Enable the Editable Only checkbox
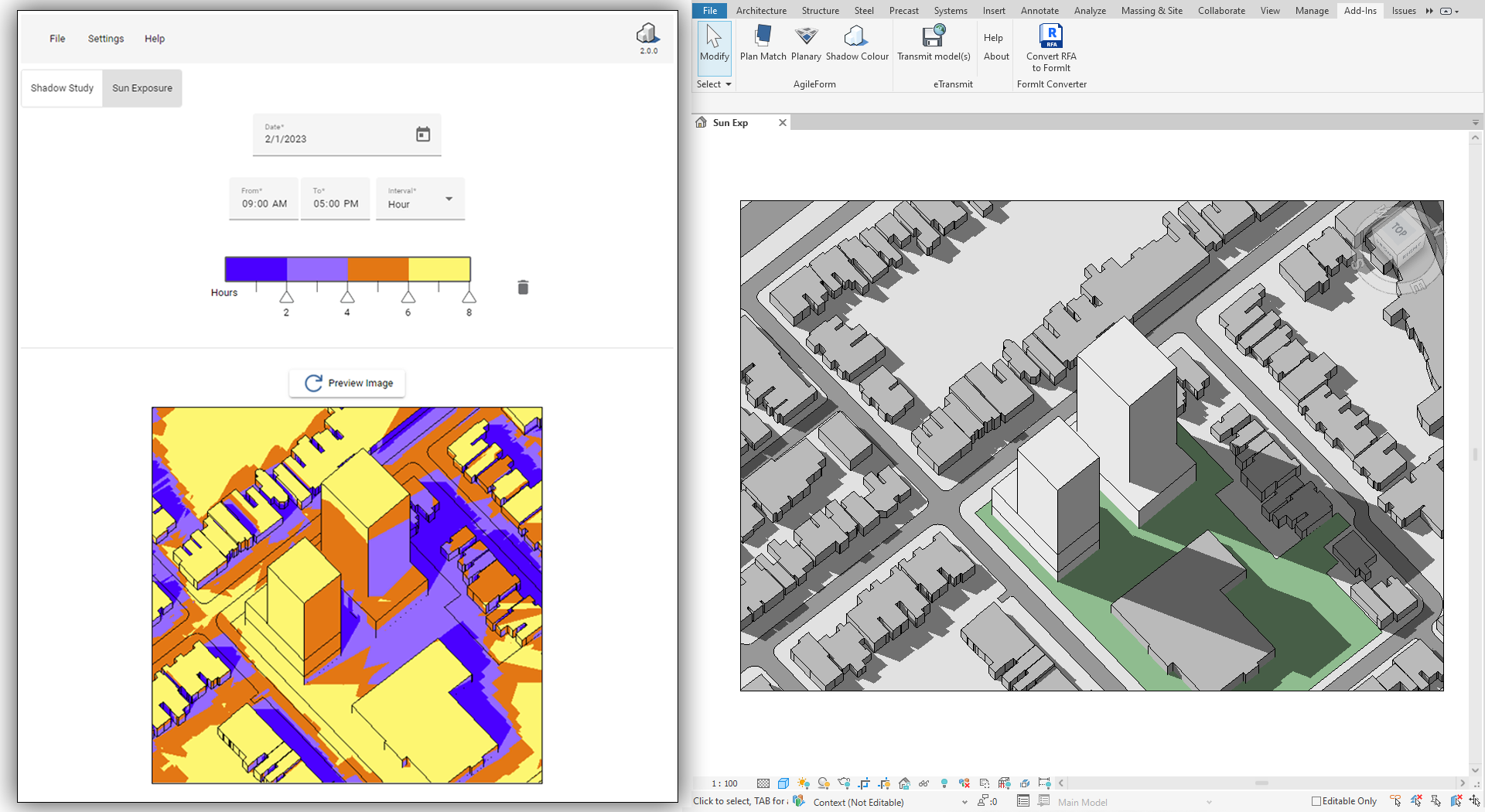 pos(1316,801)
